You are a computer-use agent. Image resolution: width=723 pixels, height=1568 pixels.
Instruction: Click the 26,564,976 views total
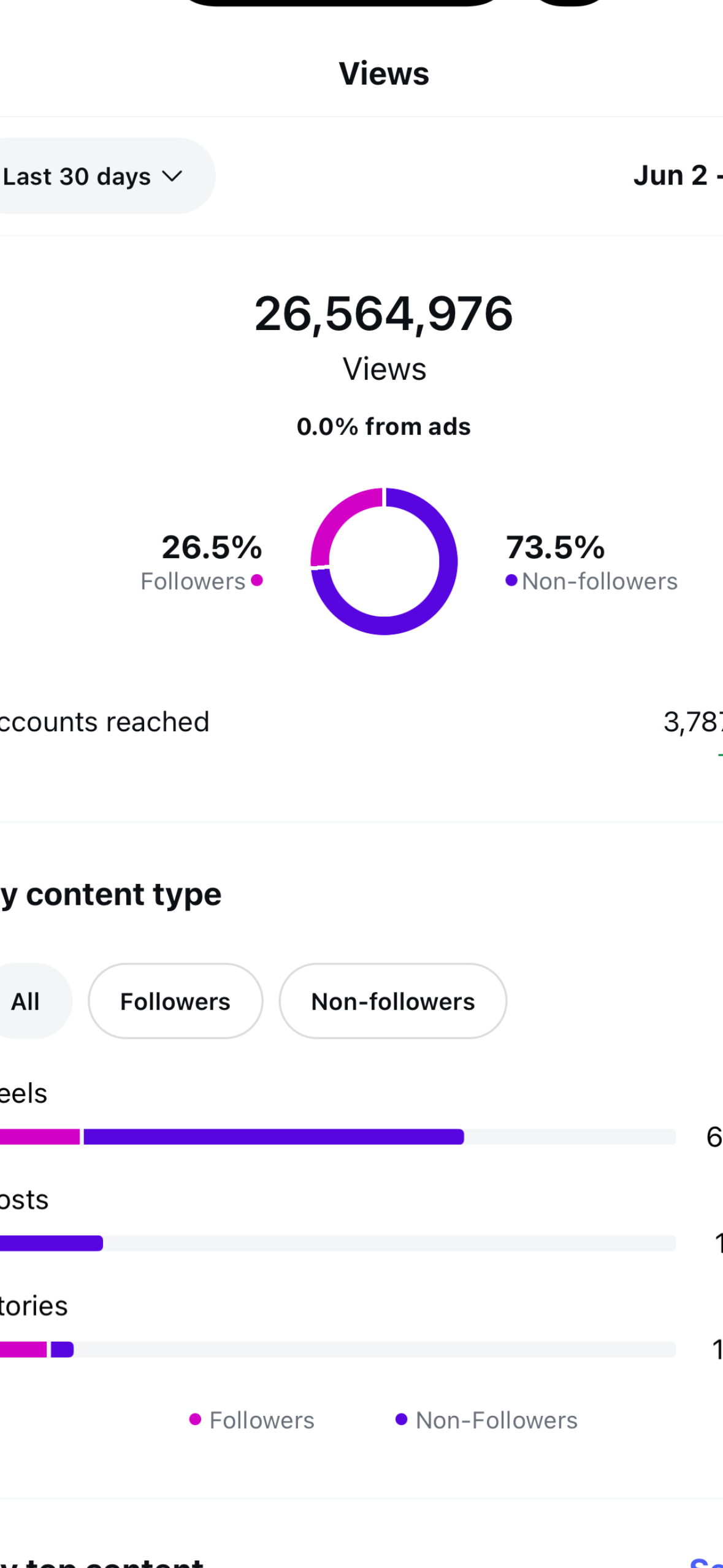point(383,314)
